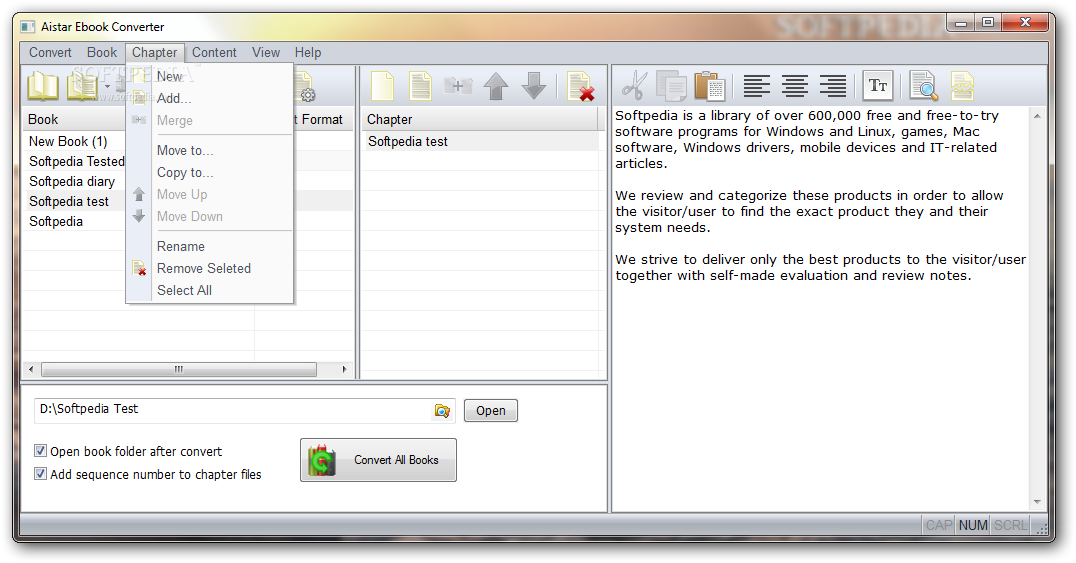Click the find magnifier page icon
This screenshot has width=1076, height=563.
(x=924, y=86)
